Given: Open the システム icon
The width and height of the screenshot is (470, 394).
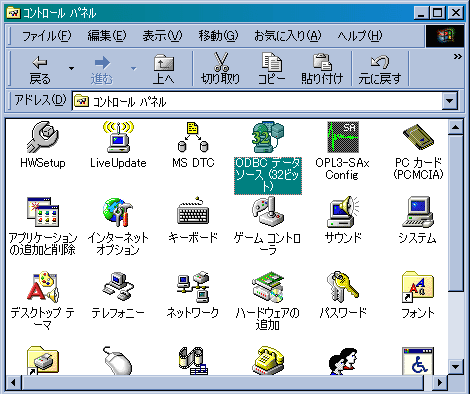Looking at the screenshot, I should pos(418,212).
